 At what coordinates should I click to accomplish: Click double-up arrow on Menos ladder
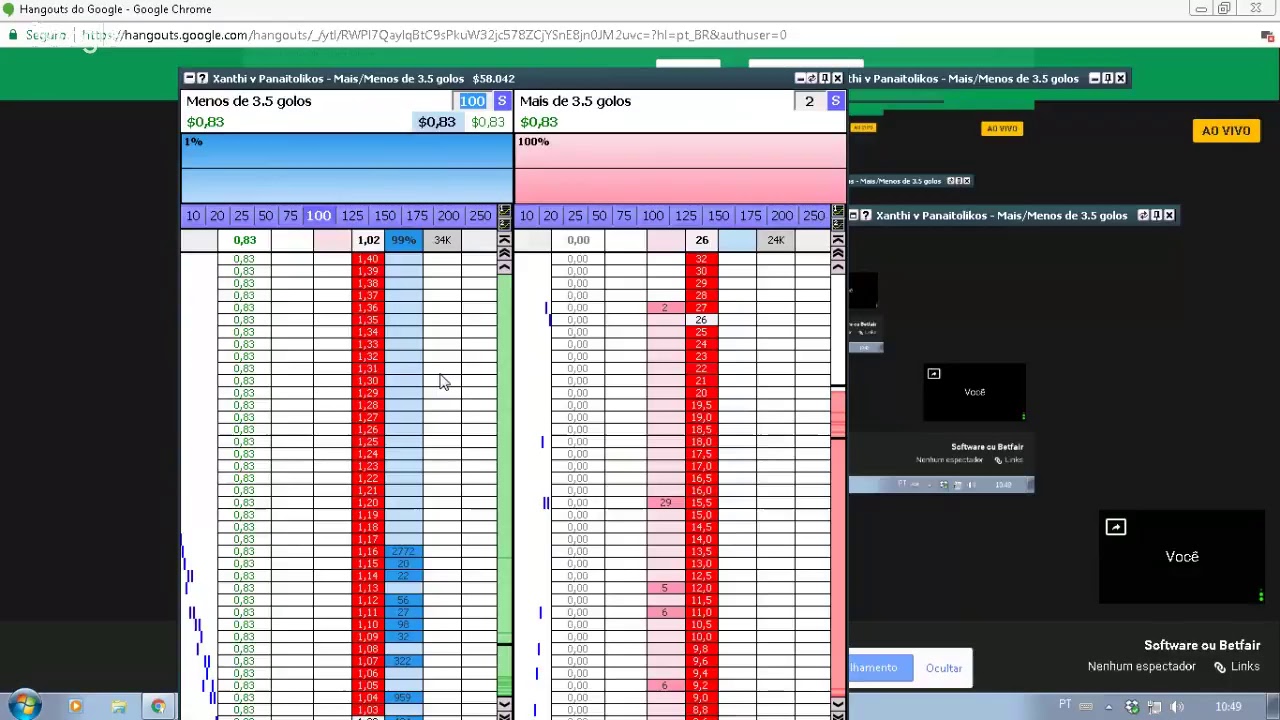504,254
